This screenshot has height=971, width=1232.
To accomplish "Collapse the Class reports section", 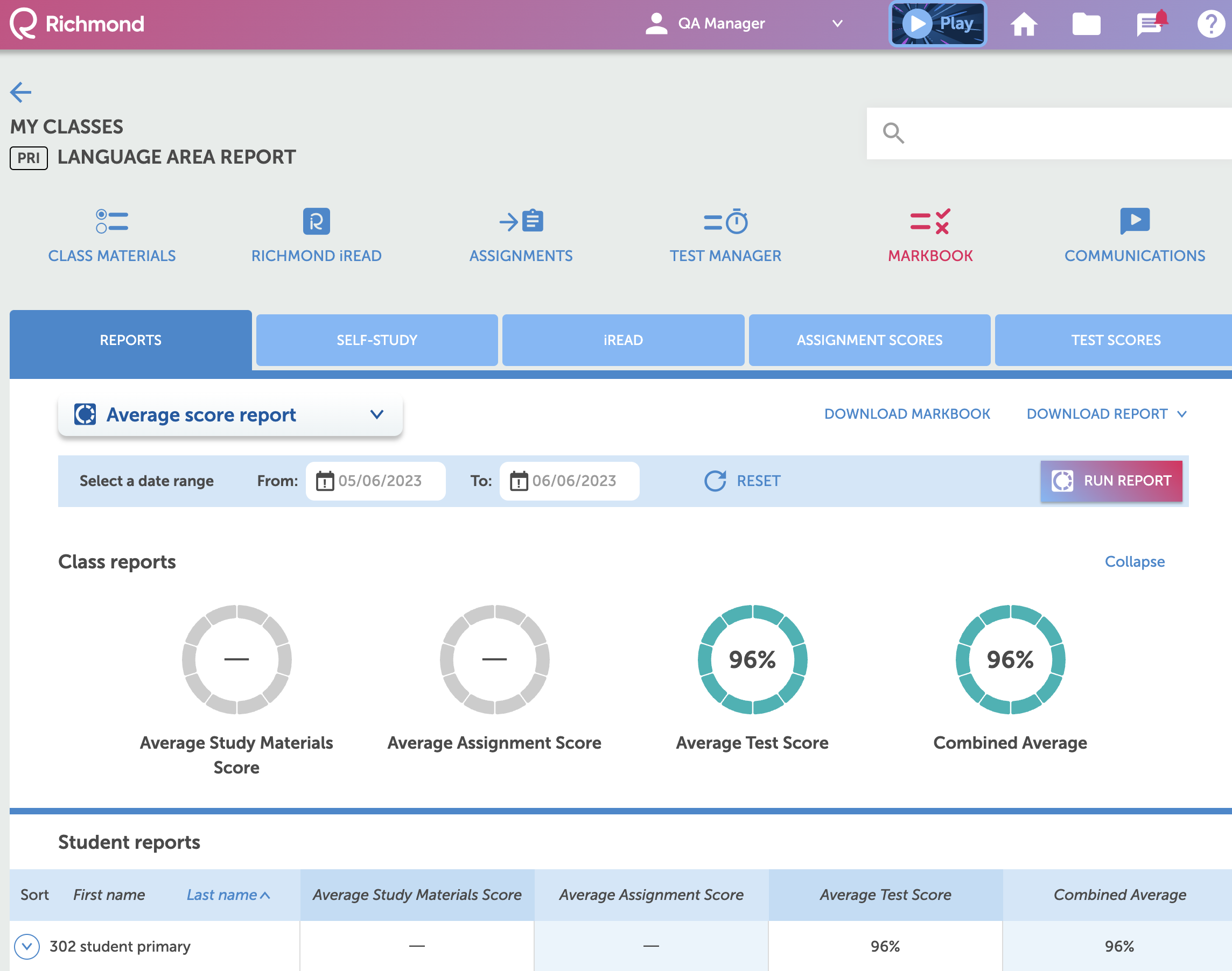I will [1134, 562].
